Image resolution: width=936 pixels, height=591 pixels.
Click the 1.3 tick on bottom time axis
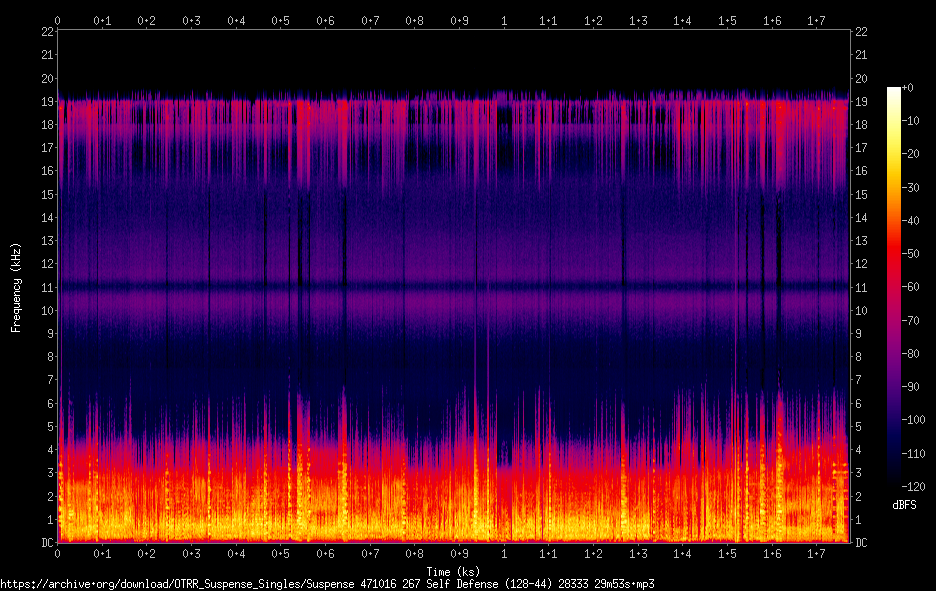[x=638, y=554]
